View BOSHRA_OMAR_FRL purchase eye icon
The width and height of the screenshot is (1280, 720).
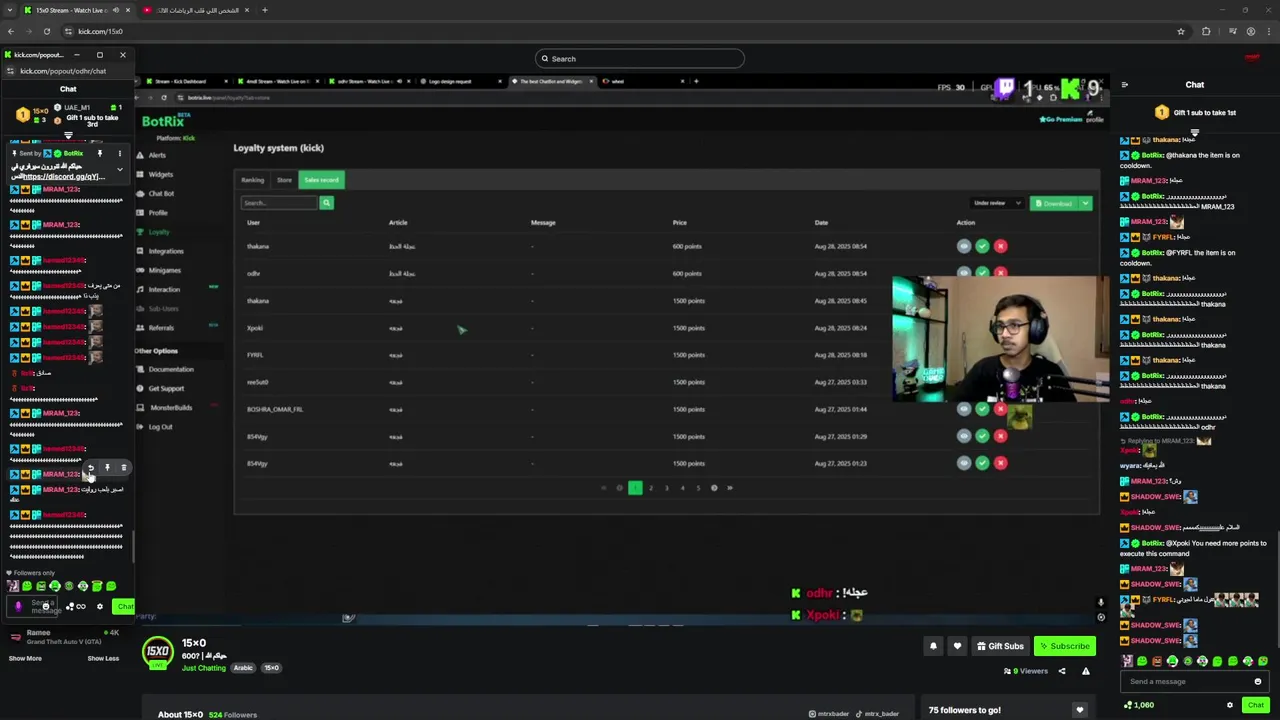coord(964,409)
